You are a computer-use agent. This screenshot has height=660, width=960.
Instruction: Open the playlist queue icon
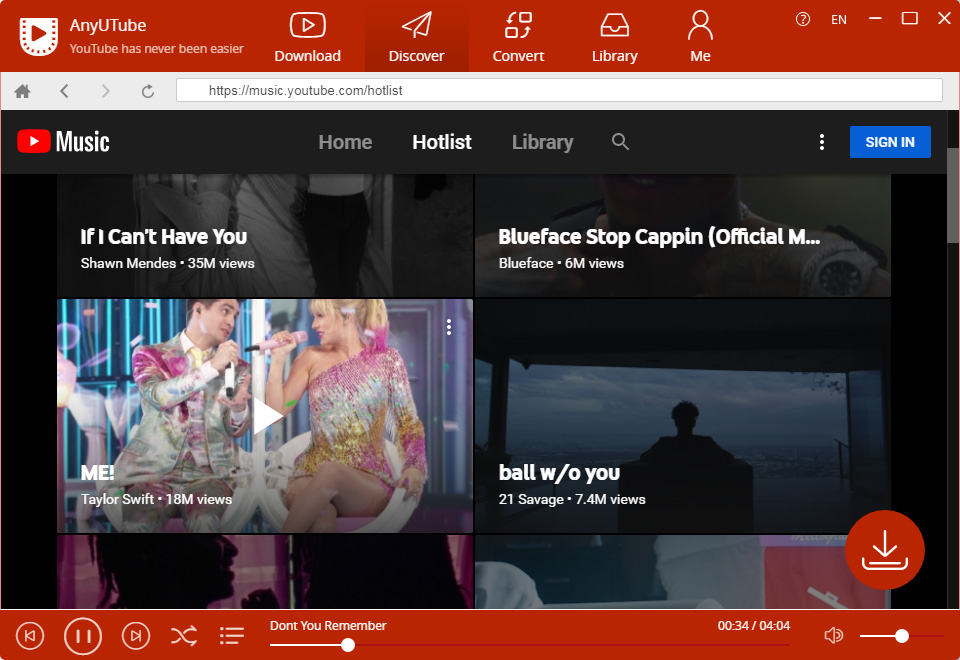click(232, 636)
